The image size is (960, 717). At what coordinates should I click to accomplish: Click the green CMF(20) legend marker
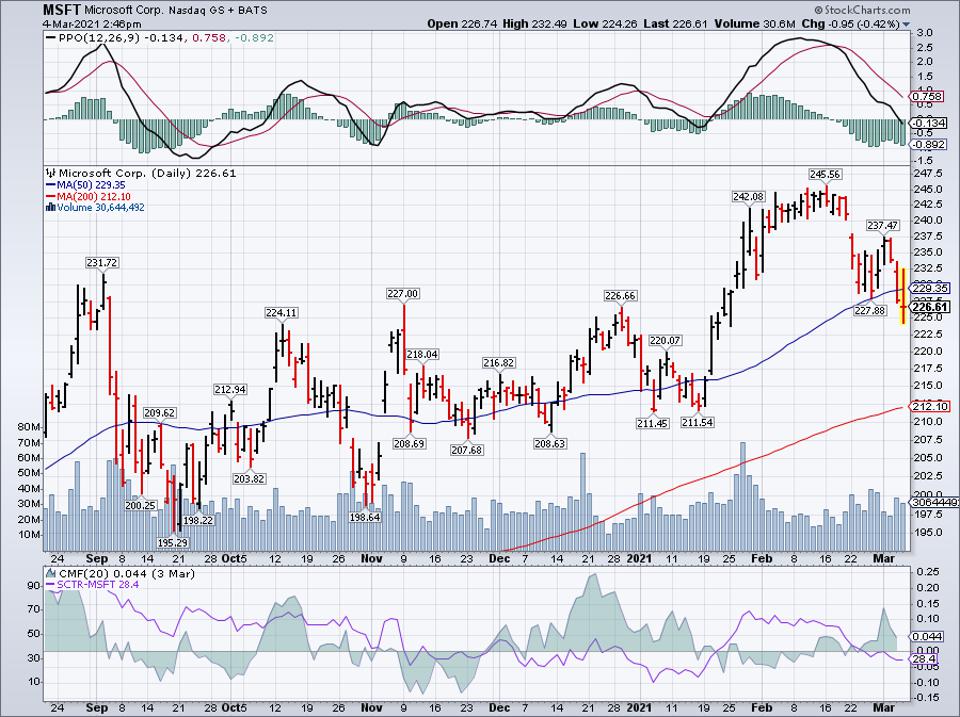[x=52, y=572]
